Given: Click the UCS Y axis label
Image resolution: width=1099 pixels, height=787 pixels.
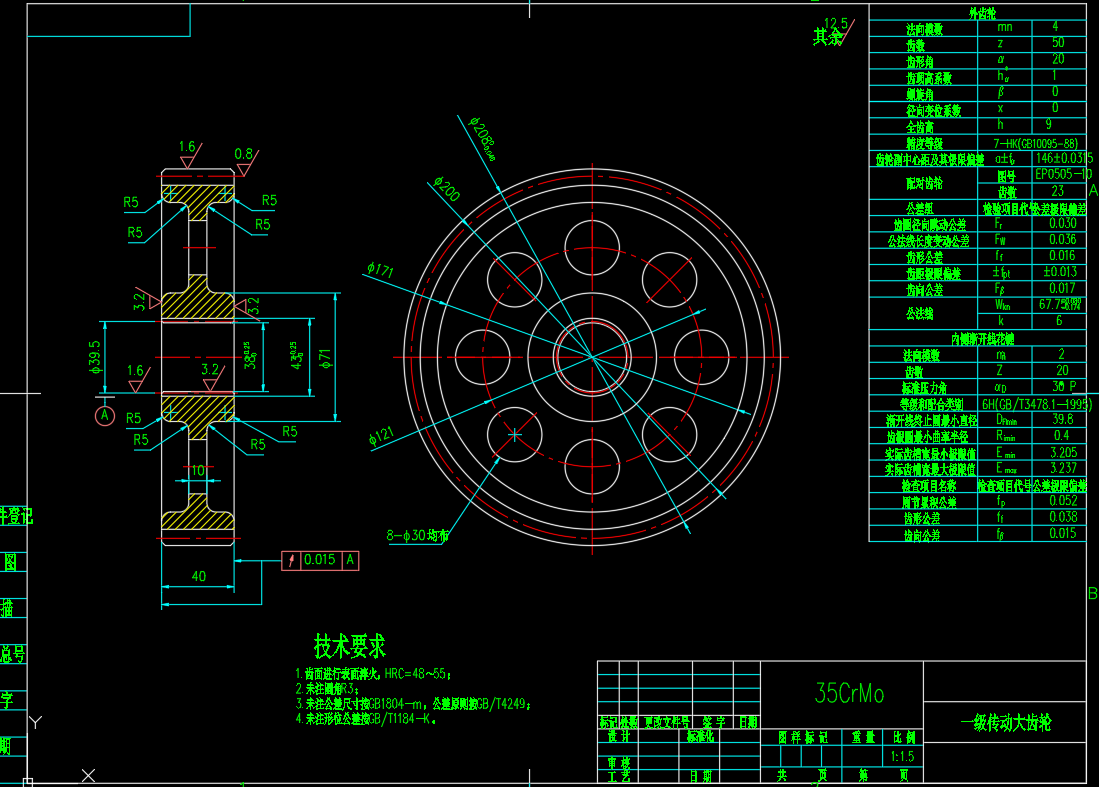Looking at the screenshot, I should pyautogui.click(x=35, y=722).
